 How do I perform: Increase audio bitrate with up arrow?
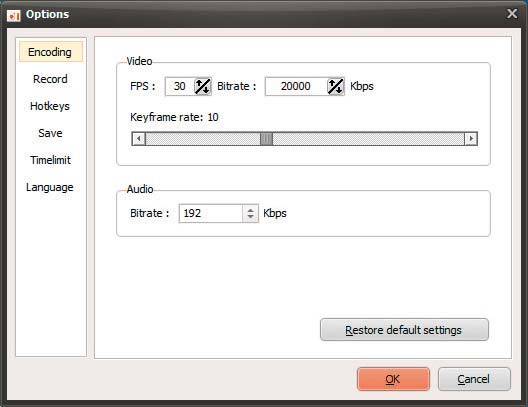coord(250,210)
